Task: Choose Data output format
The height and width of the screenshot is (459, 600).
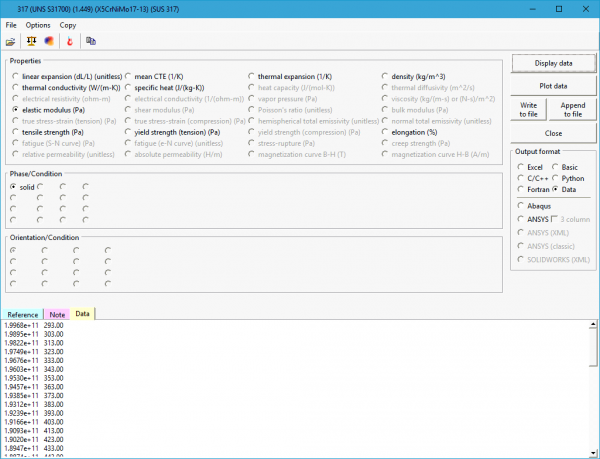Action: pos(564,189)
